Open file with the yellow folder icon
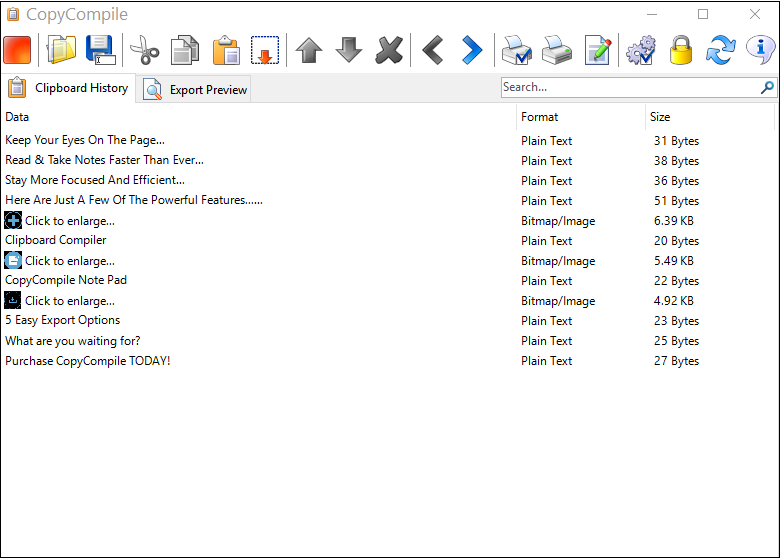The image size is (780, 558). (61, 50)
